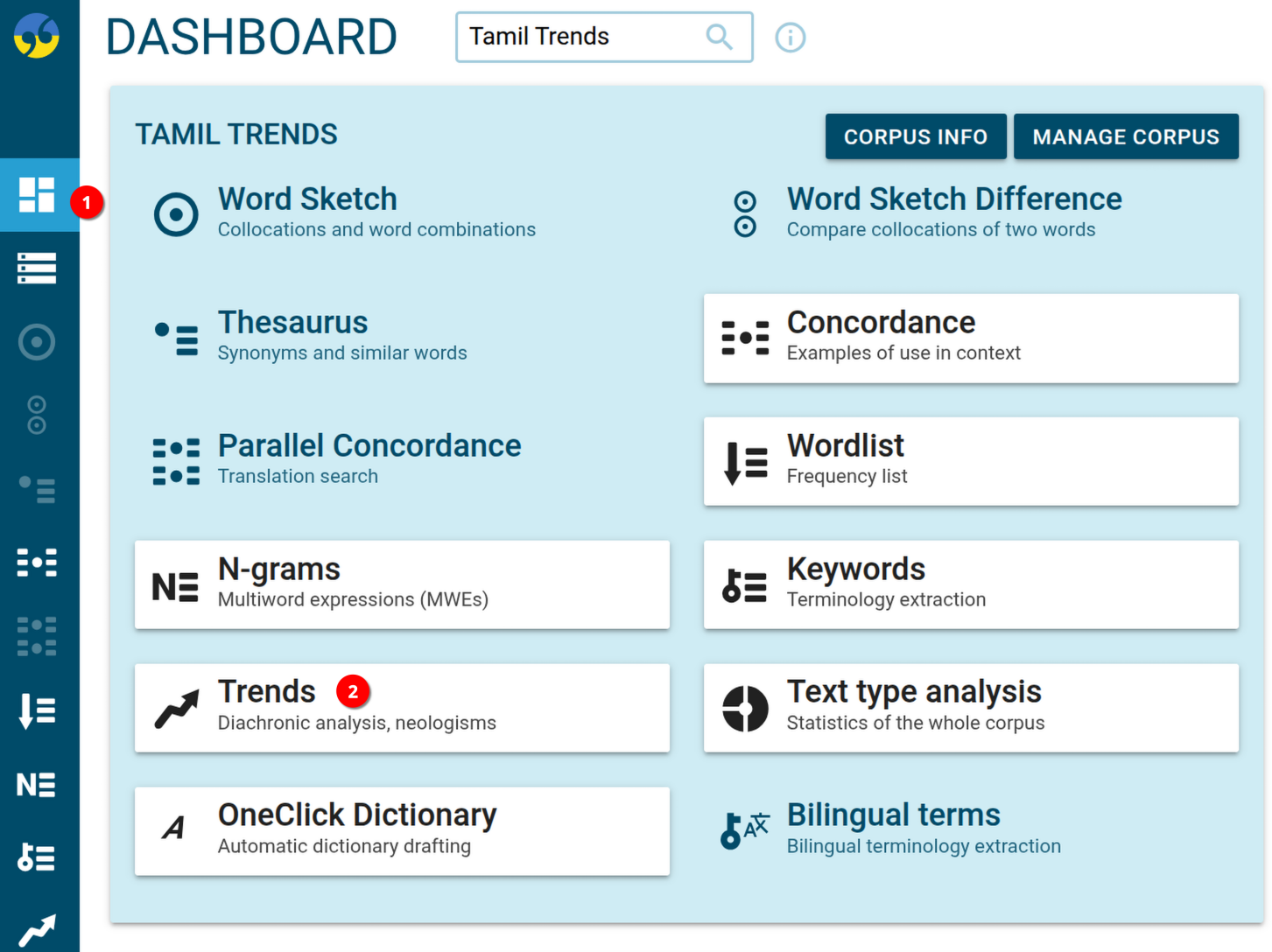Open N-grams via sidebar icon

tap(37, 785)
